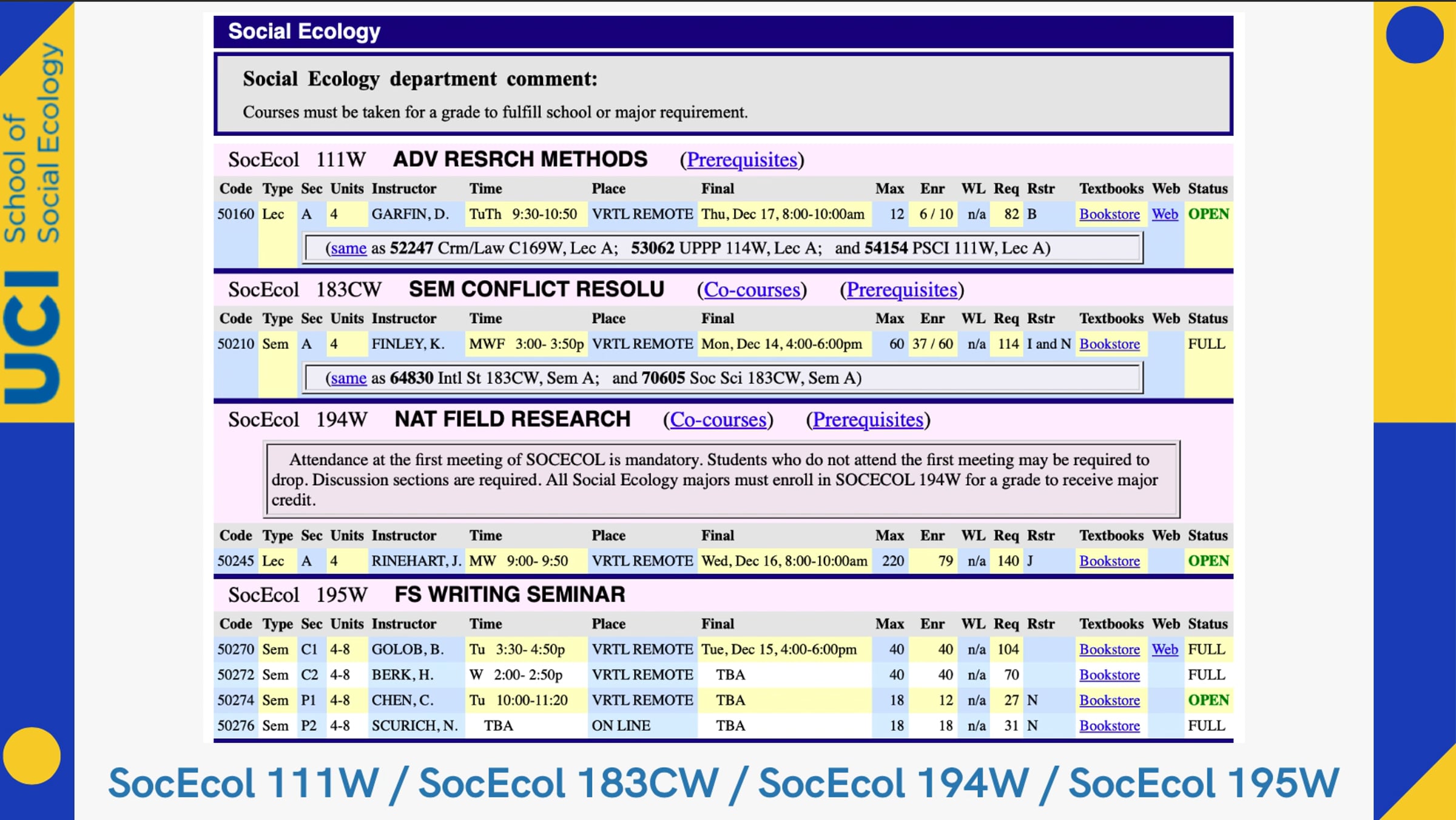This screenshot has width=1456, height=820.
Task: Click course code 50210
Action: click(235, 344)
